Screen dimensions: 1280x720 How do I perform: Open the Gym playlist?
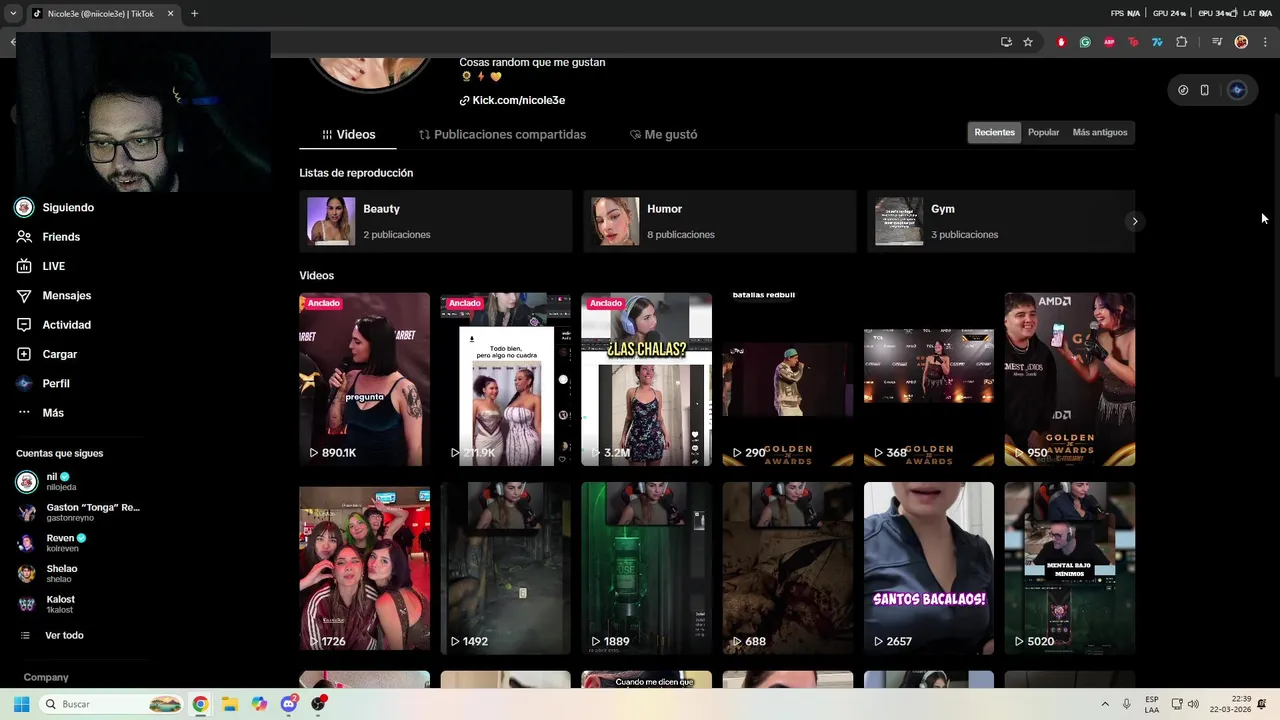click(x=1001, y=221)
